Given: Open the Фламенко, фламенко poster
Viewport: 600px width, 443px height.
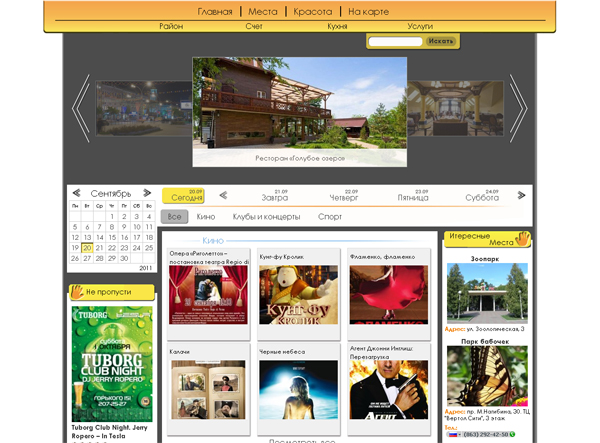Looking at the screenshot, I should point(389,295).
